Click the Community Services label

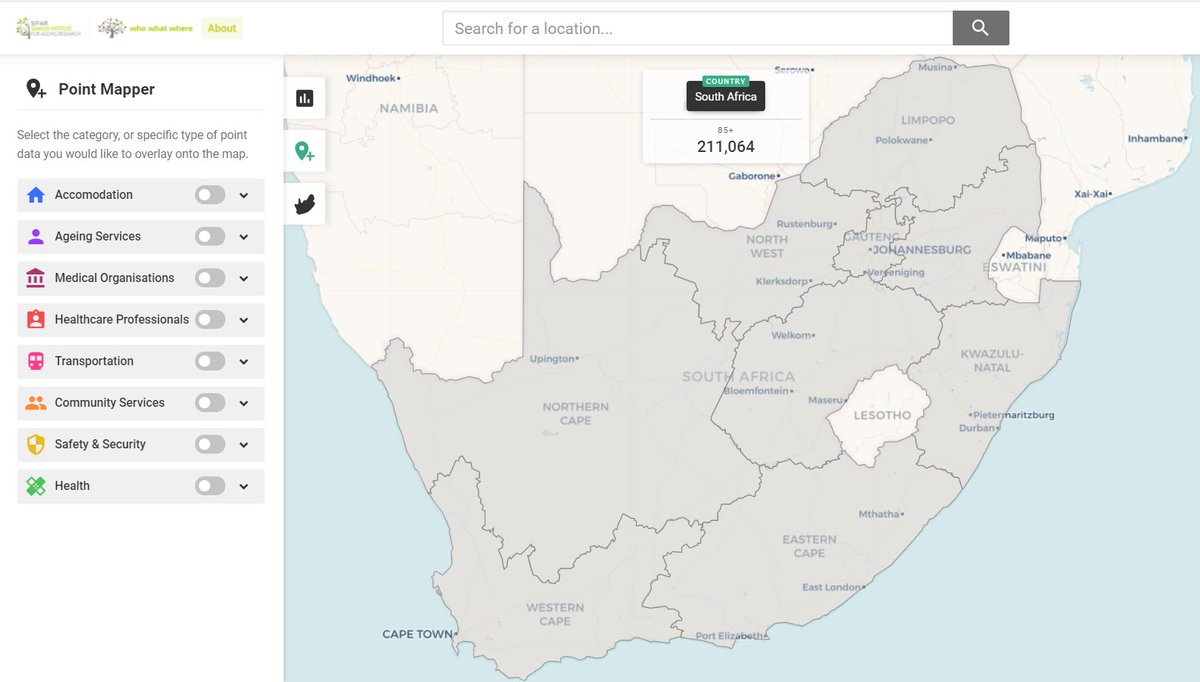(110, 403)
